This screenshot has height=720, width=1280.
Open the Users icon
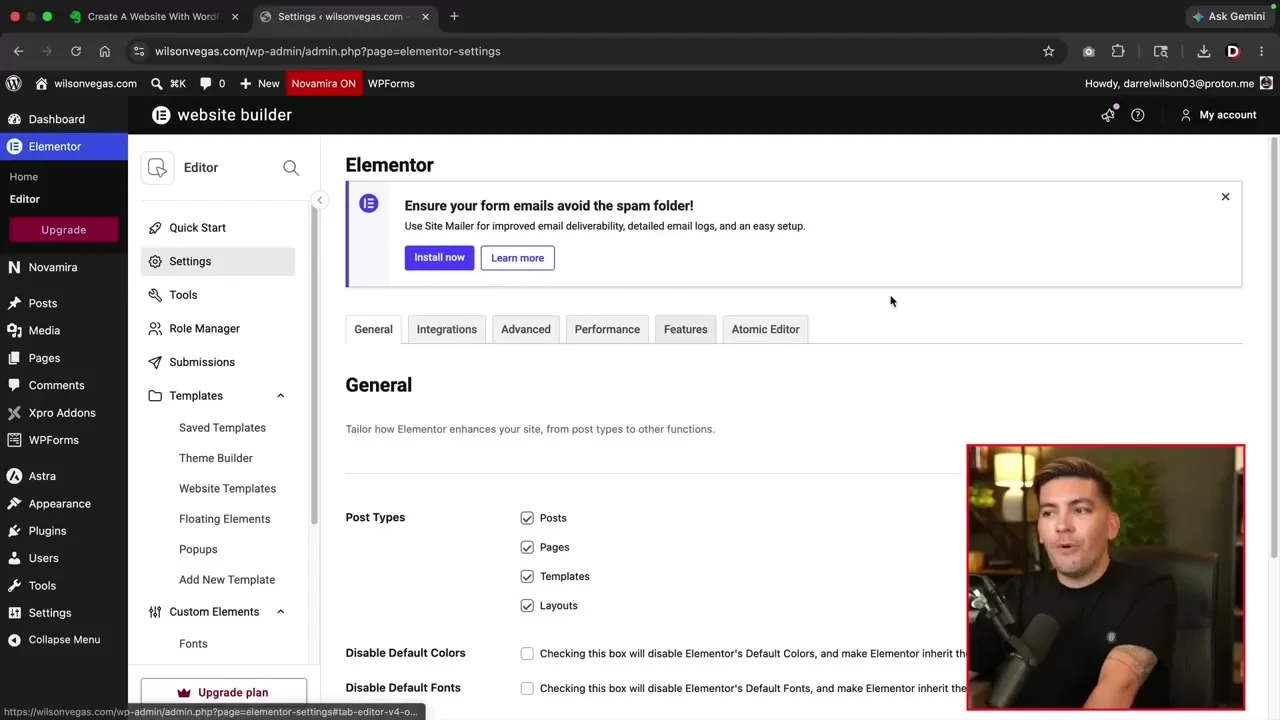tap(14, 558)
